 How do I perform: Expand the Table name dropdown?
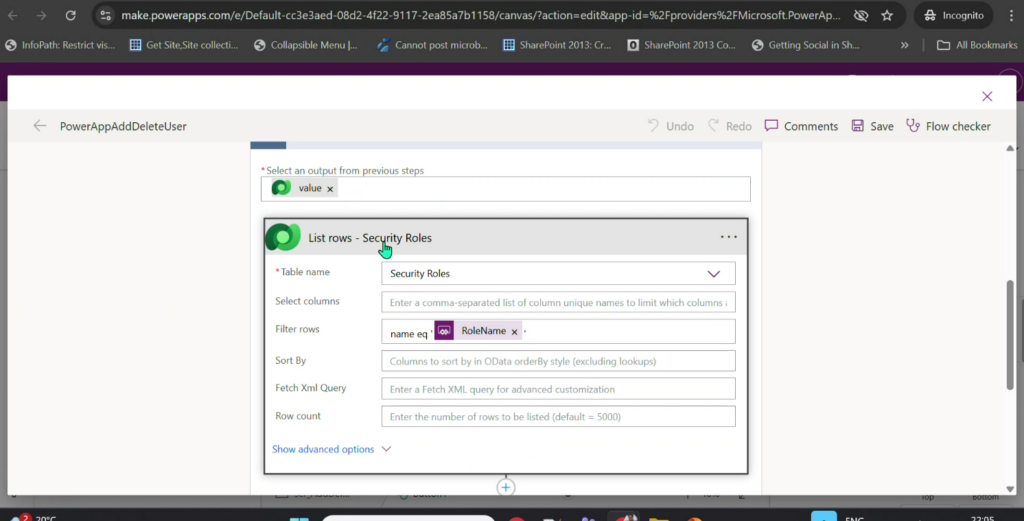714,273
